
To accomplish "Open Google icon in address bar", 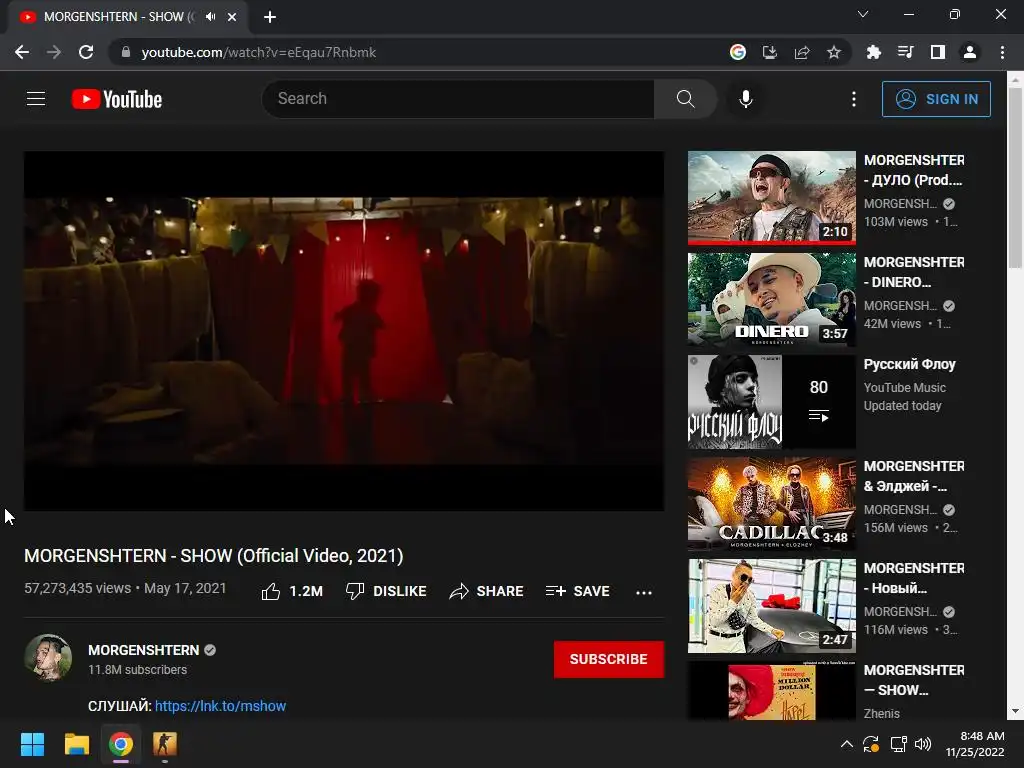I will [x=737, y=52].
